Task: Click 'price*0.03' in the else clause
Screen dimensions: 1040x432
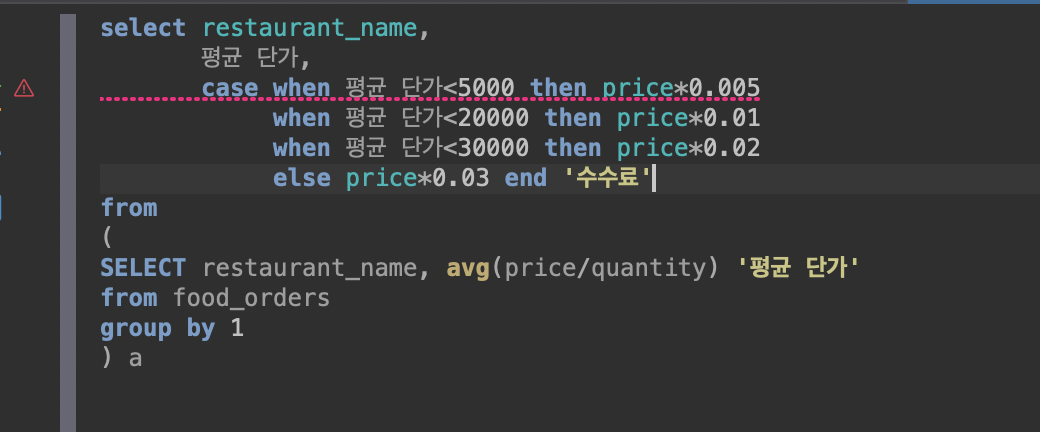Action: tap(418, 178)
